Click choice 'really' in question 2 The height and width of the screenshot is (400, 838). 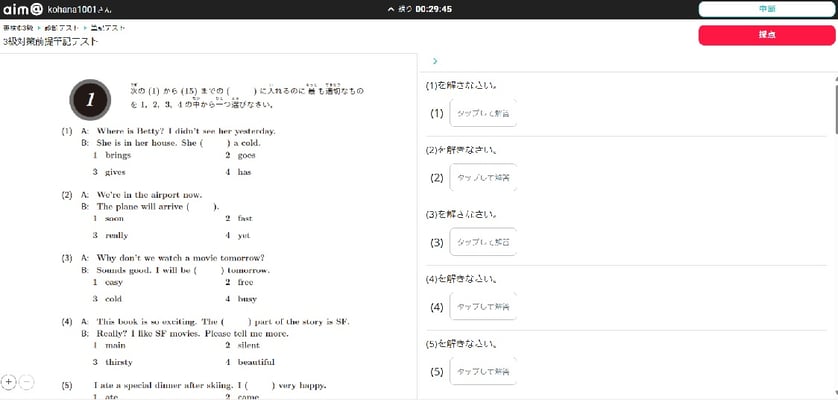pos(117,235)
